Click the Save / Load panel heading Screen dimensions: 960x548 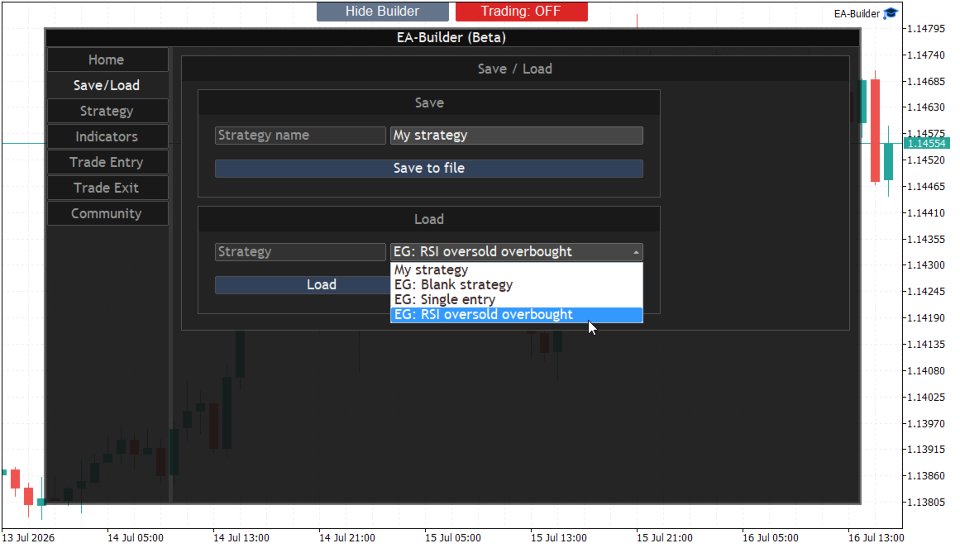click(x=515, y=69)
